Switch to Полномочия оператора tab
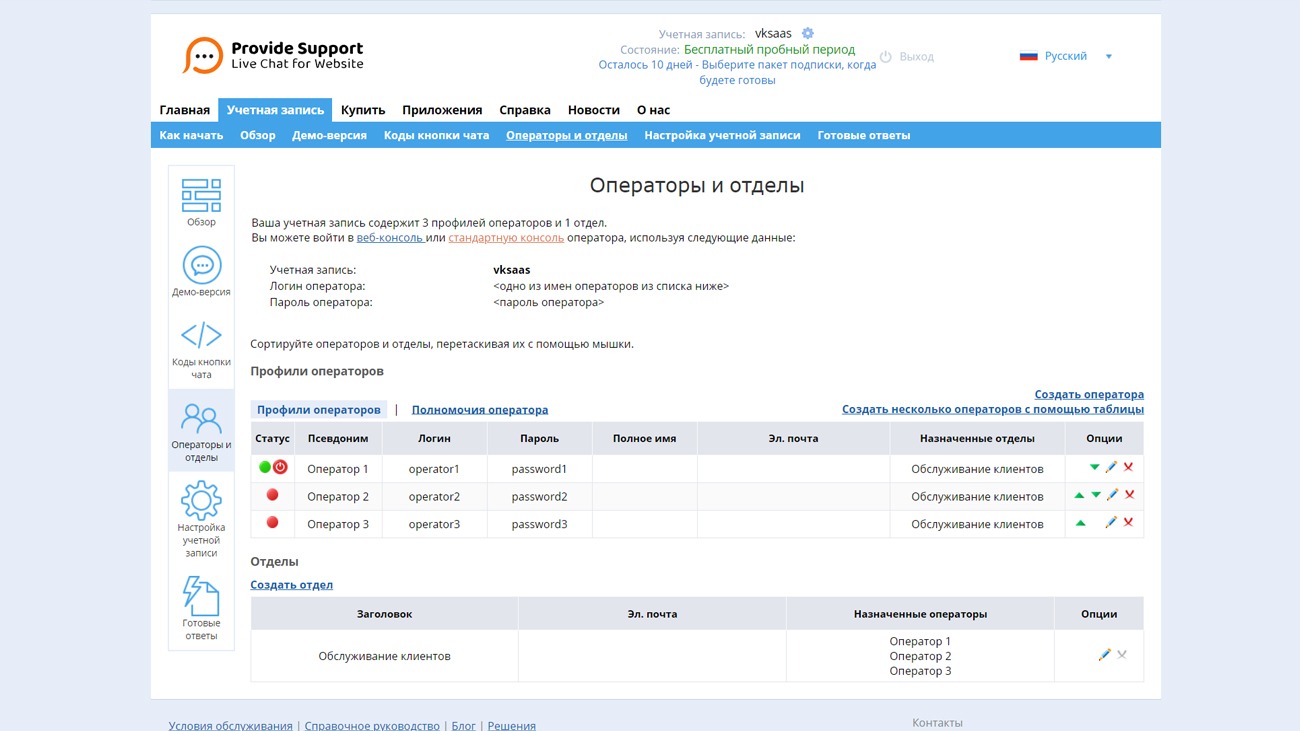Viewport: 1300px width, 731px height. pyautogui.click(x=479, y=410)
